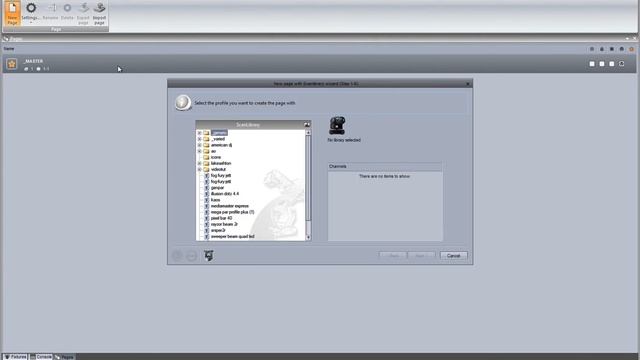
Task: Click the orange icon in the Pages column header
Action: [631, 49]
